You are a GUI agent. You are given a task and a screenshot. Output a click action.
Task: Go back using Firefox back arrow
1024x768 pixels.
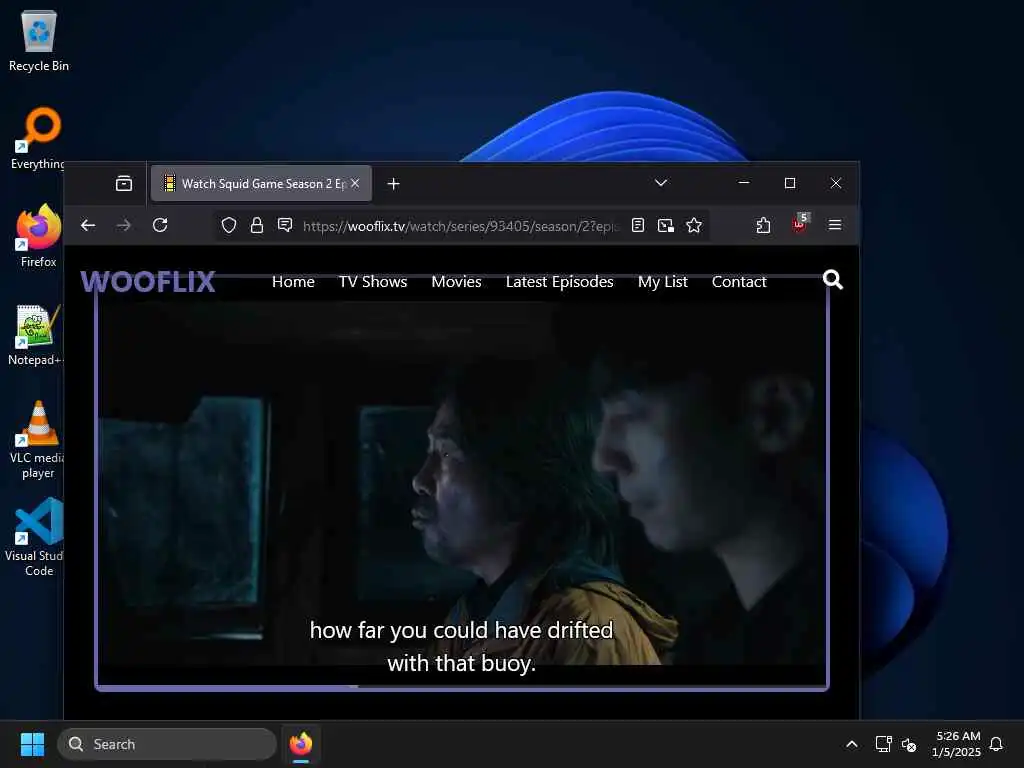pos(88,225)
